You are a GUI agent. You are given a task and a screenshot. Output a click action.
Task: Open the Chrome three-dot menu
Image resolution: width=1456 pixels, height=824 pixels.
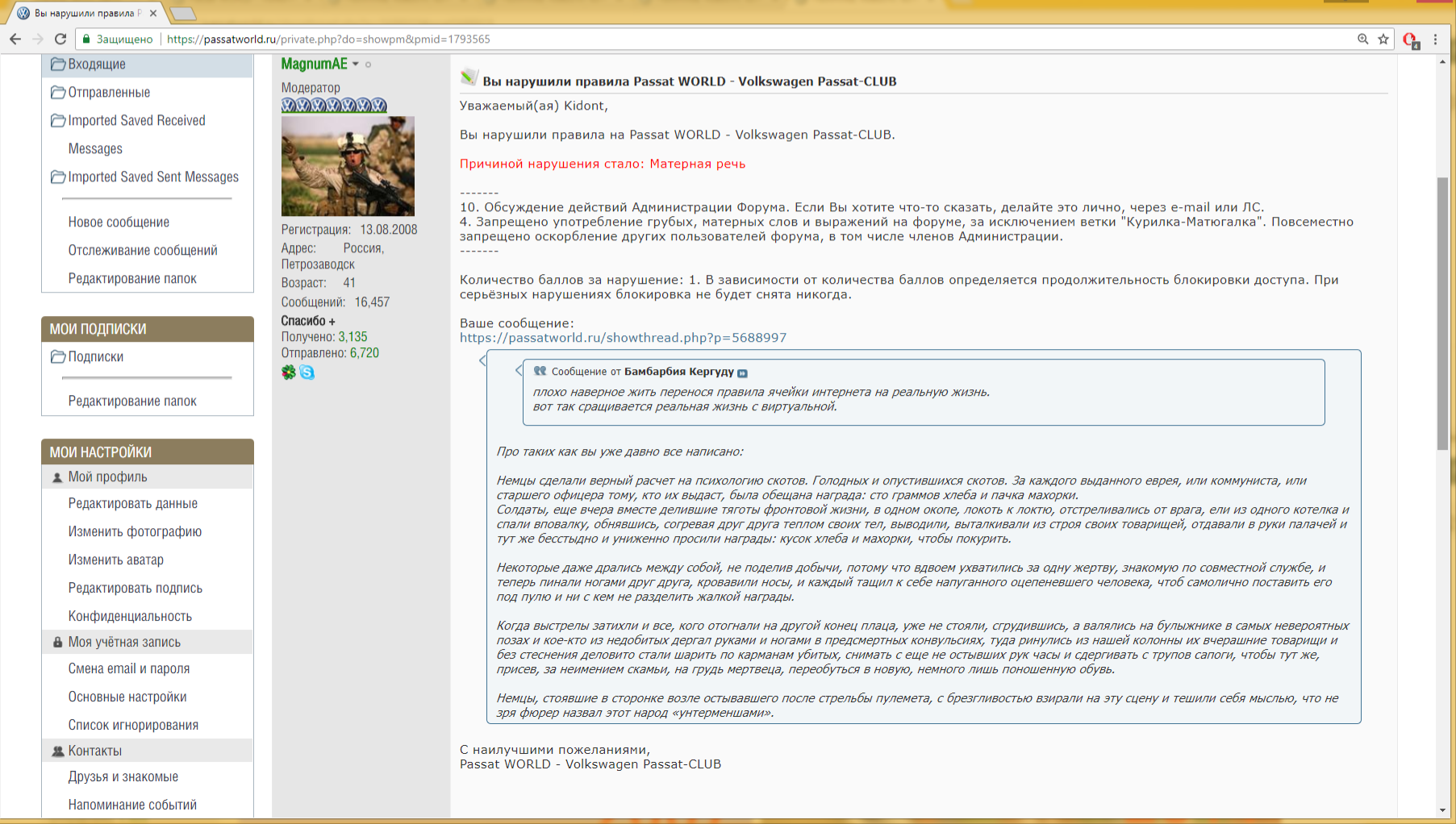click(x=1435, y=39)
